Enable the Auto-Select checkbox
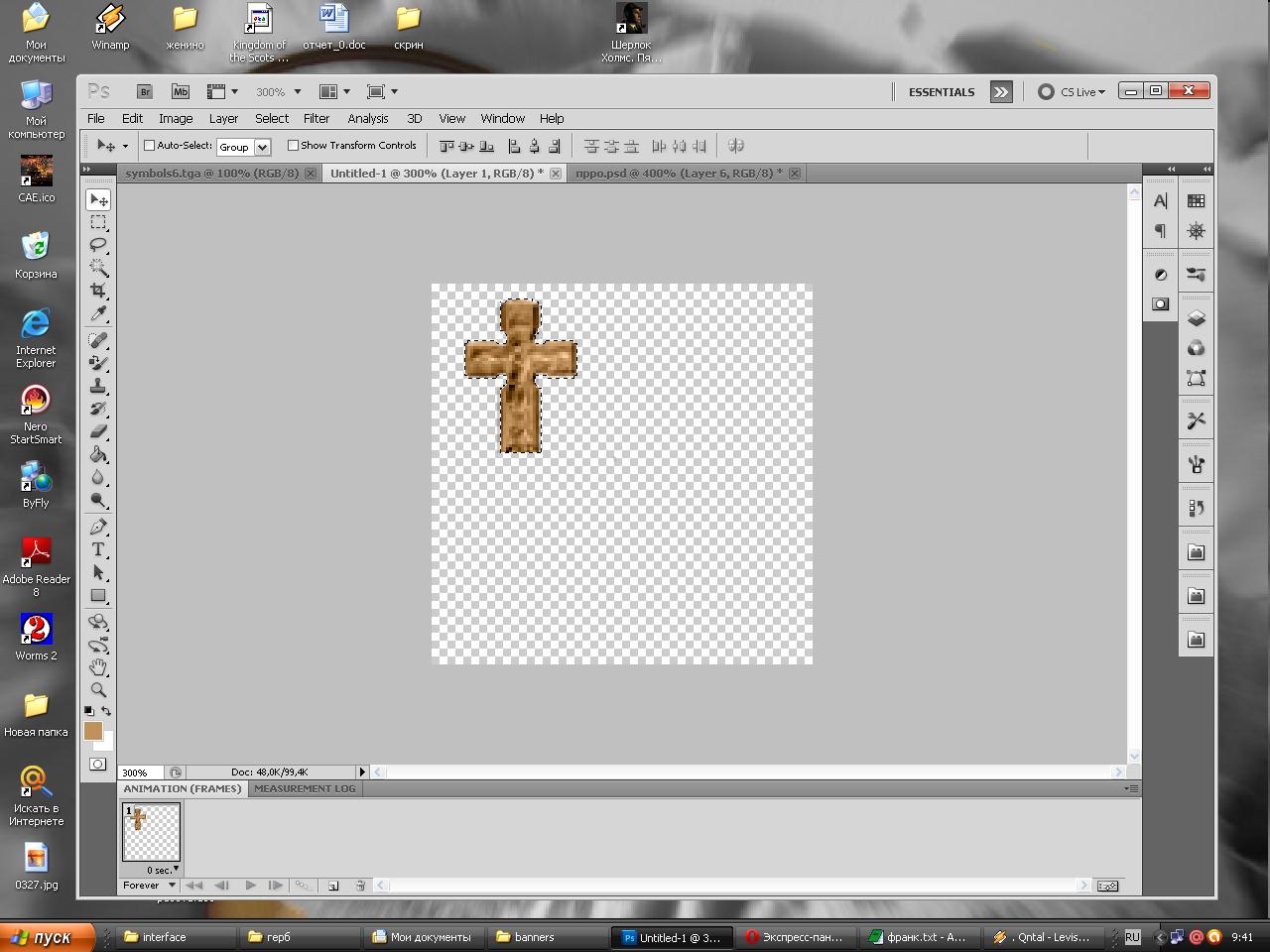The width and height of the screenshot is (1270, 952). (150, 146)
